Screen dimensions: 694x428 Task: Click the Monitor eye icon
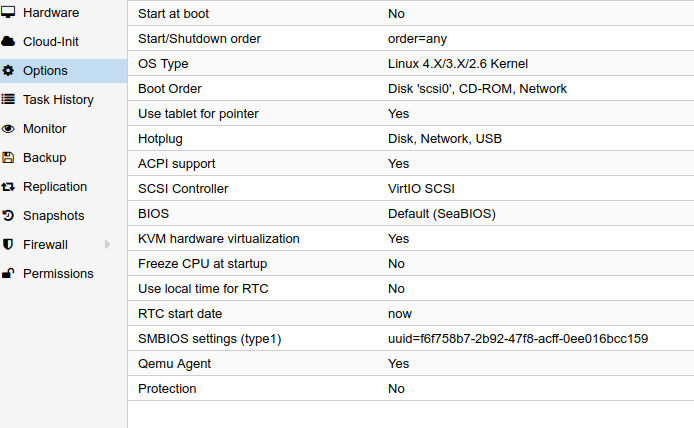pos(8,128)
